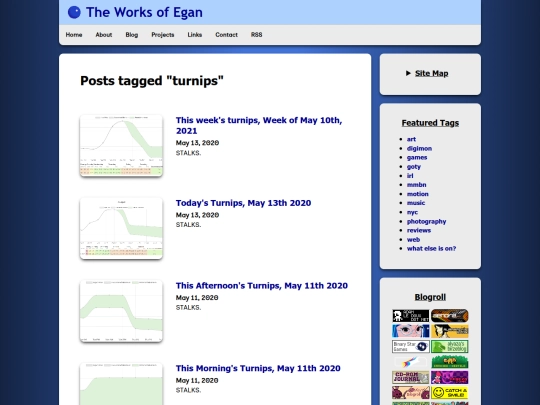Screen dimensions: 540x405
Task: Select the "reviews" featured tag
Action: [x=419, y=230]
